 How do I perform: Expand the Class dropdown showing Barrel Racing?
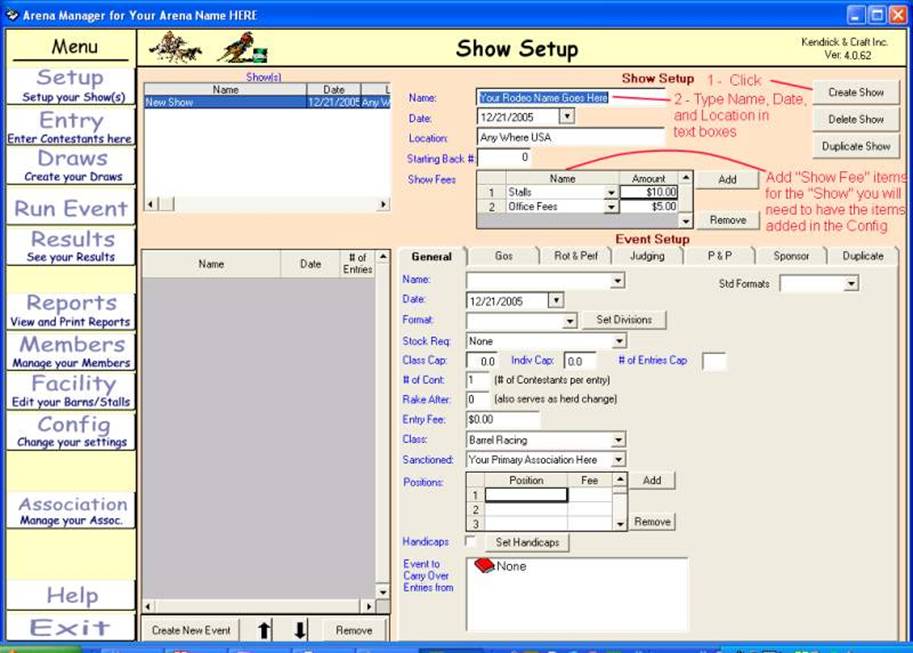point(619,440)
